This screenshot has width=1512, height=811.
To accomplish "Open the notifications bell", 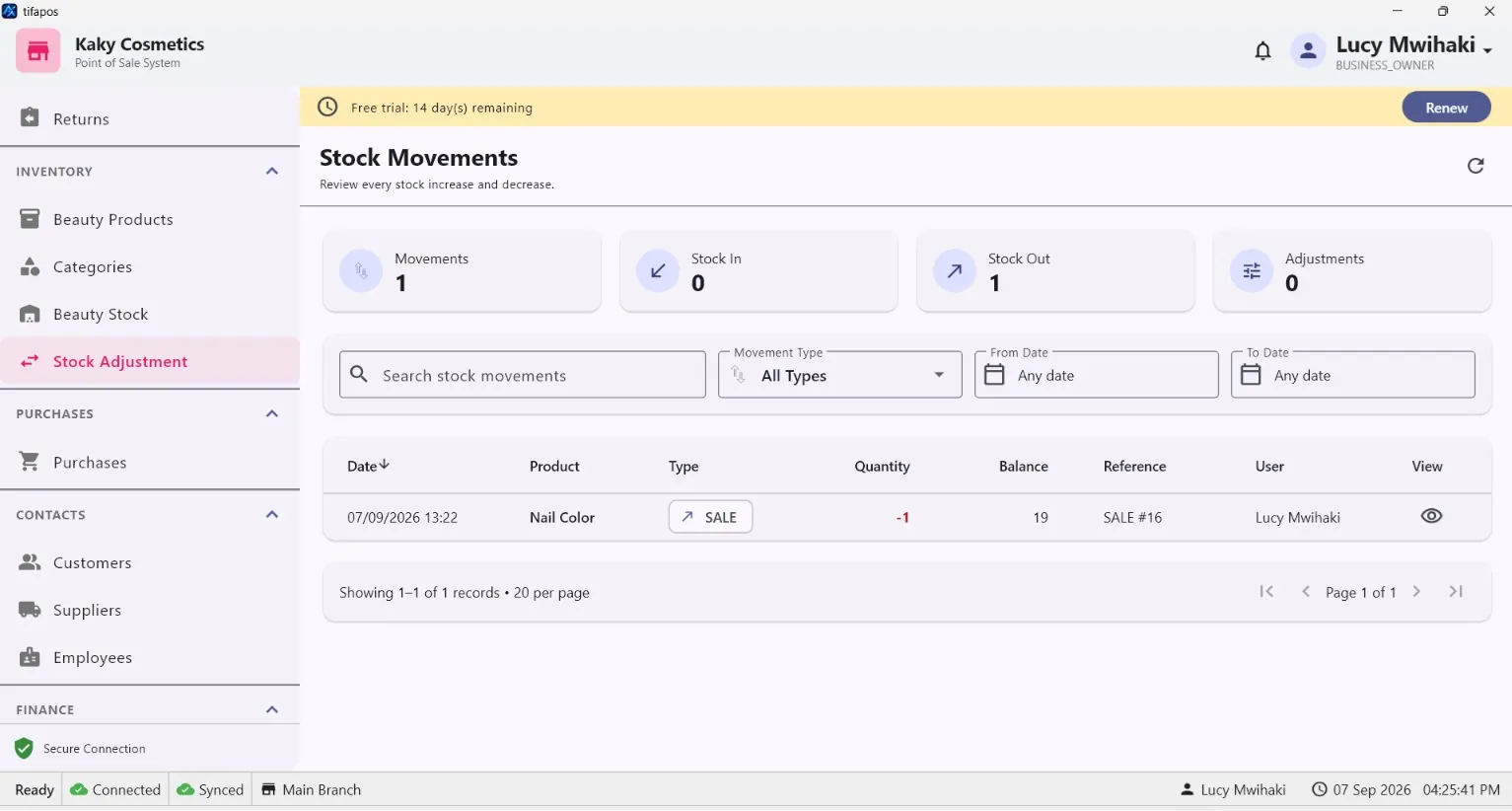I will point(1262,51).
